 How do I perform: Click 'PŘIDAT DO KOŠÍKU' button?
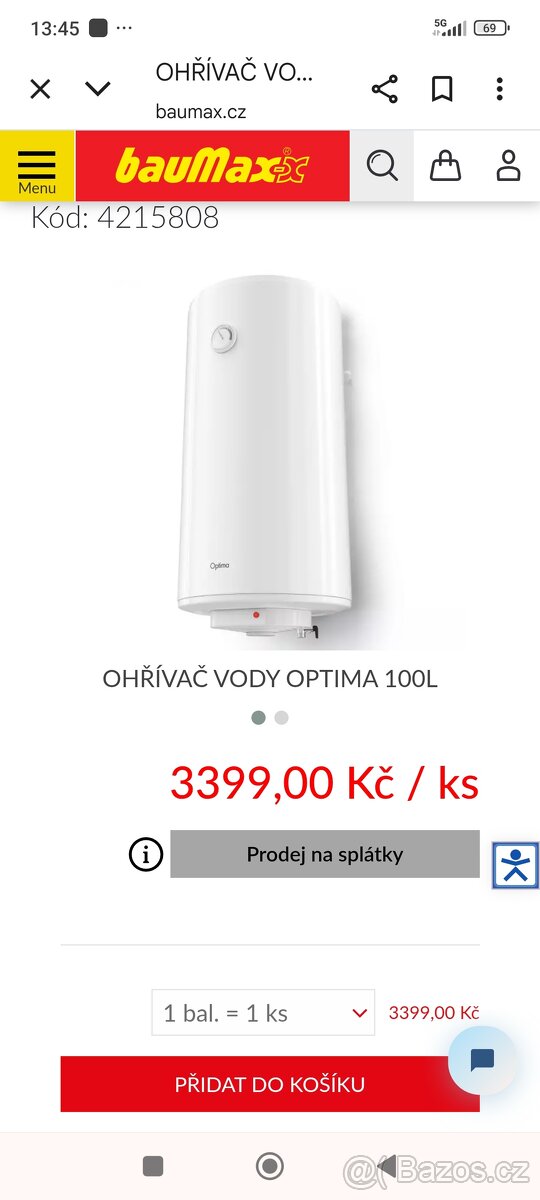coord(270,1084)
